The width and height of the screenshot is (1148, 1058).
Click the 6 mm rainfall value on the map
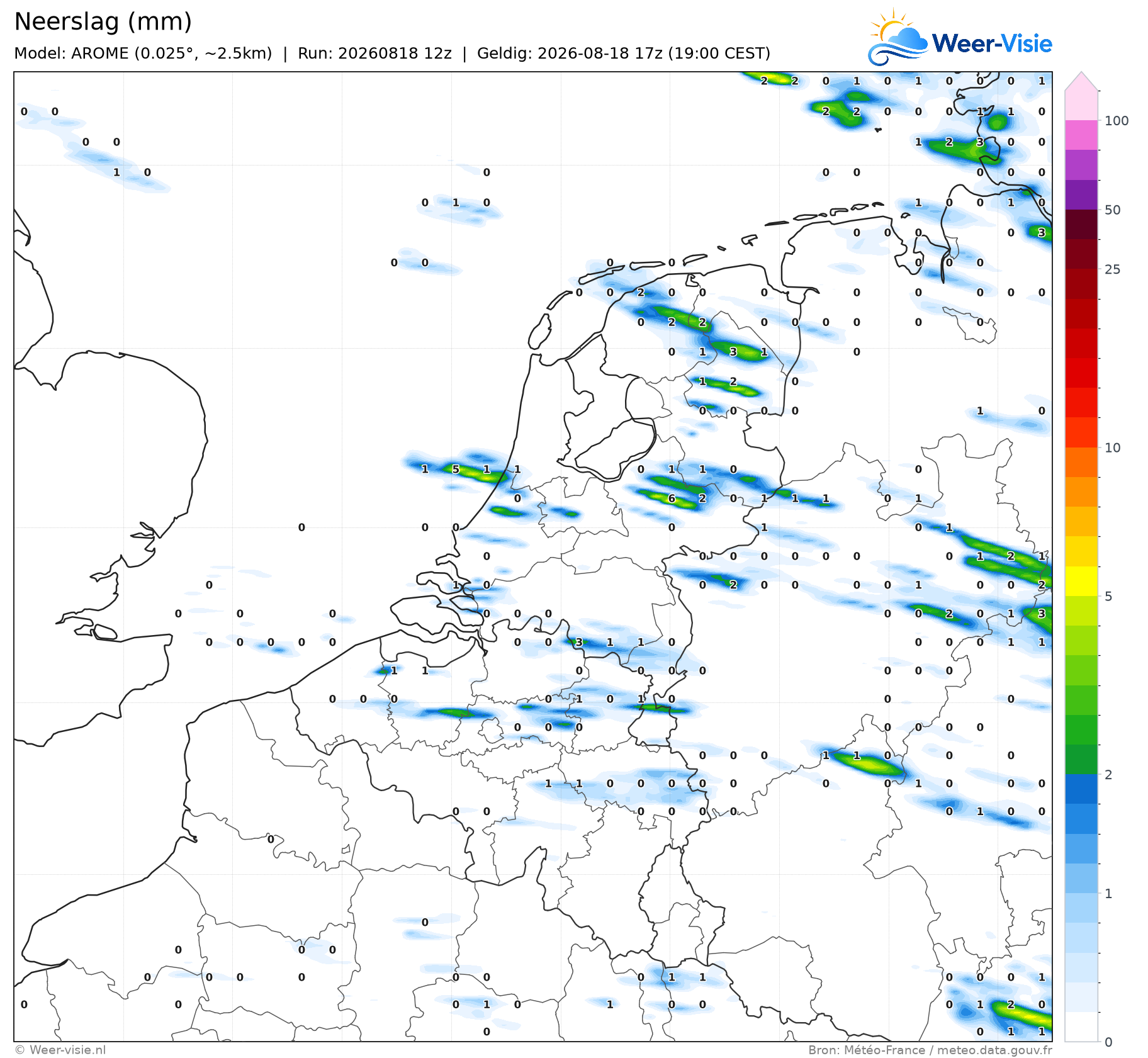pos(672,498)
